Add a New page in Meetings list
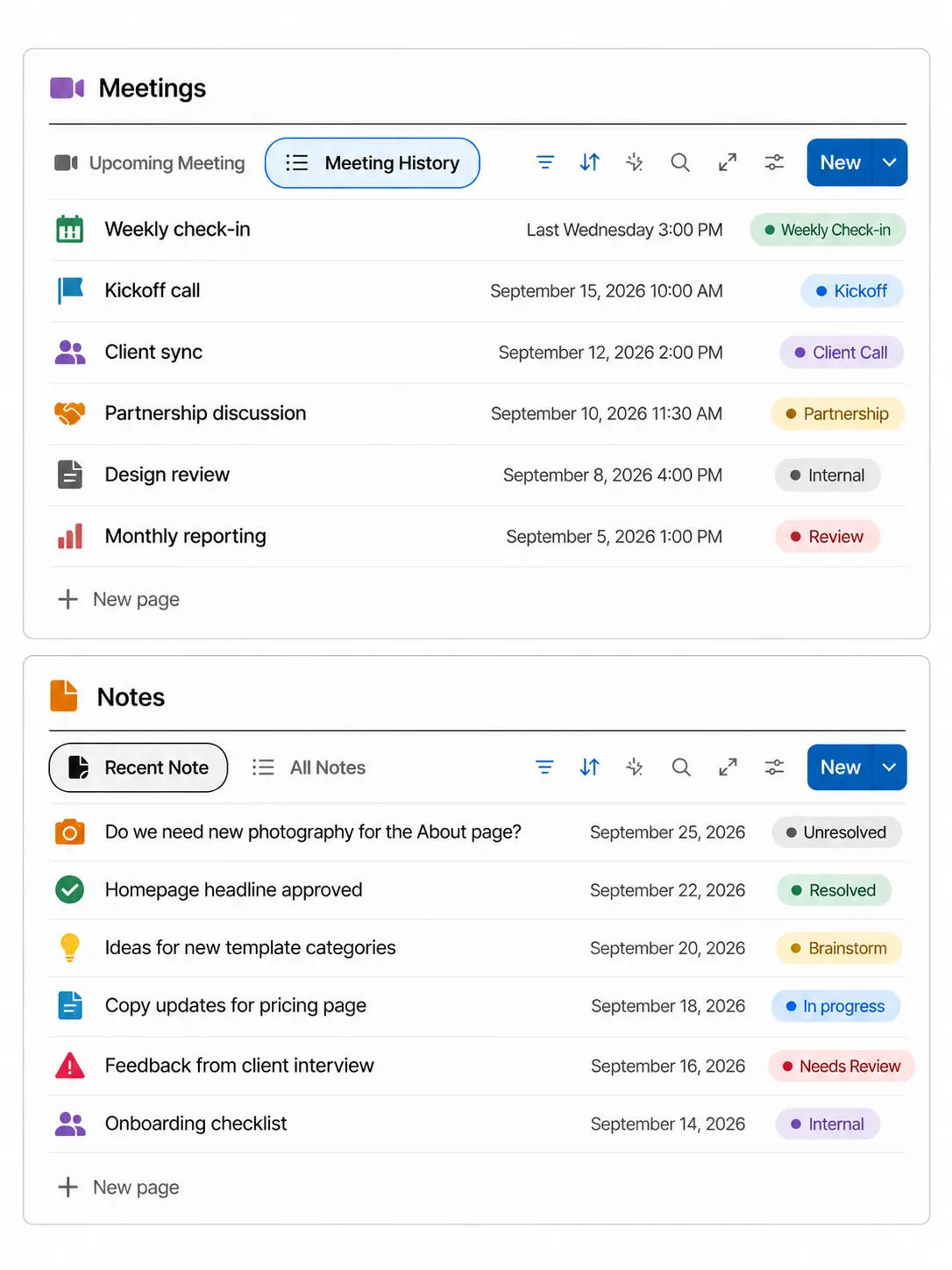 point(119,599)
